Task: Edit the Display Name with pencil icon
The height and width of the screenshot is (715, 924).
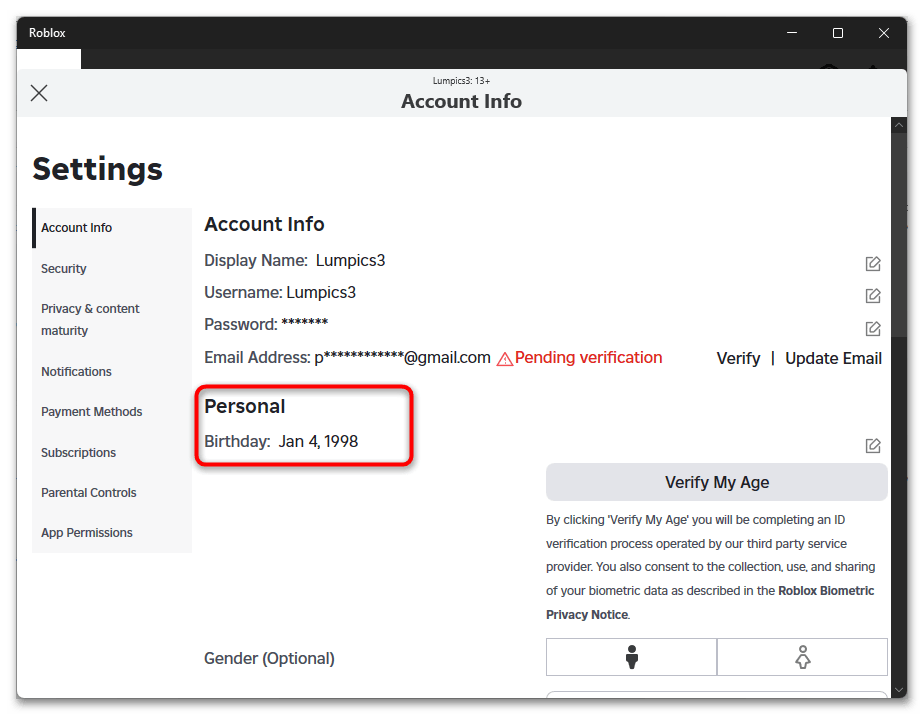Action: tap(873, 263)
